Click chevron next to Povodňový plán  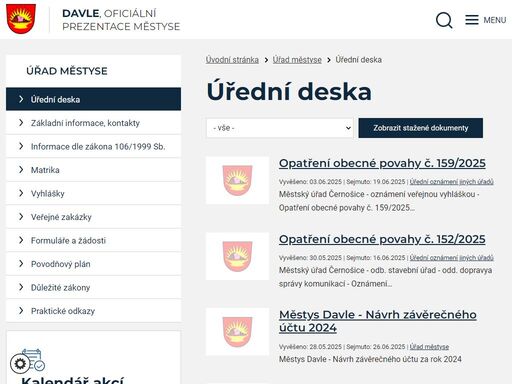point(21,264)
